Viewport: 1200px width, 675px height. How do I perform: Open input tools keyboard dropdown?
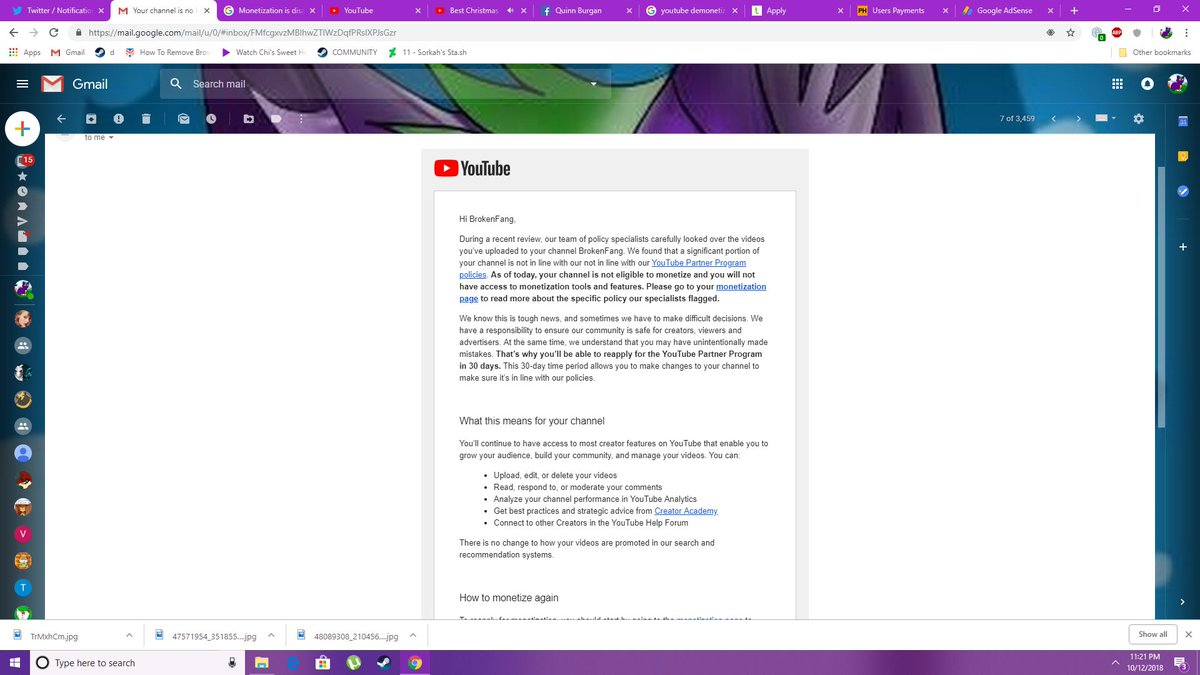(1105, 118)
